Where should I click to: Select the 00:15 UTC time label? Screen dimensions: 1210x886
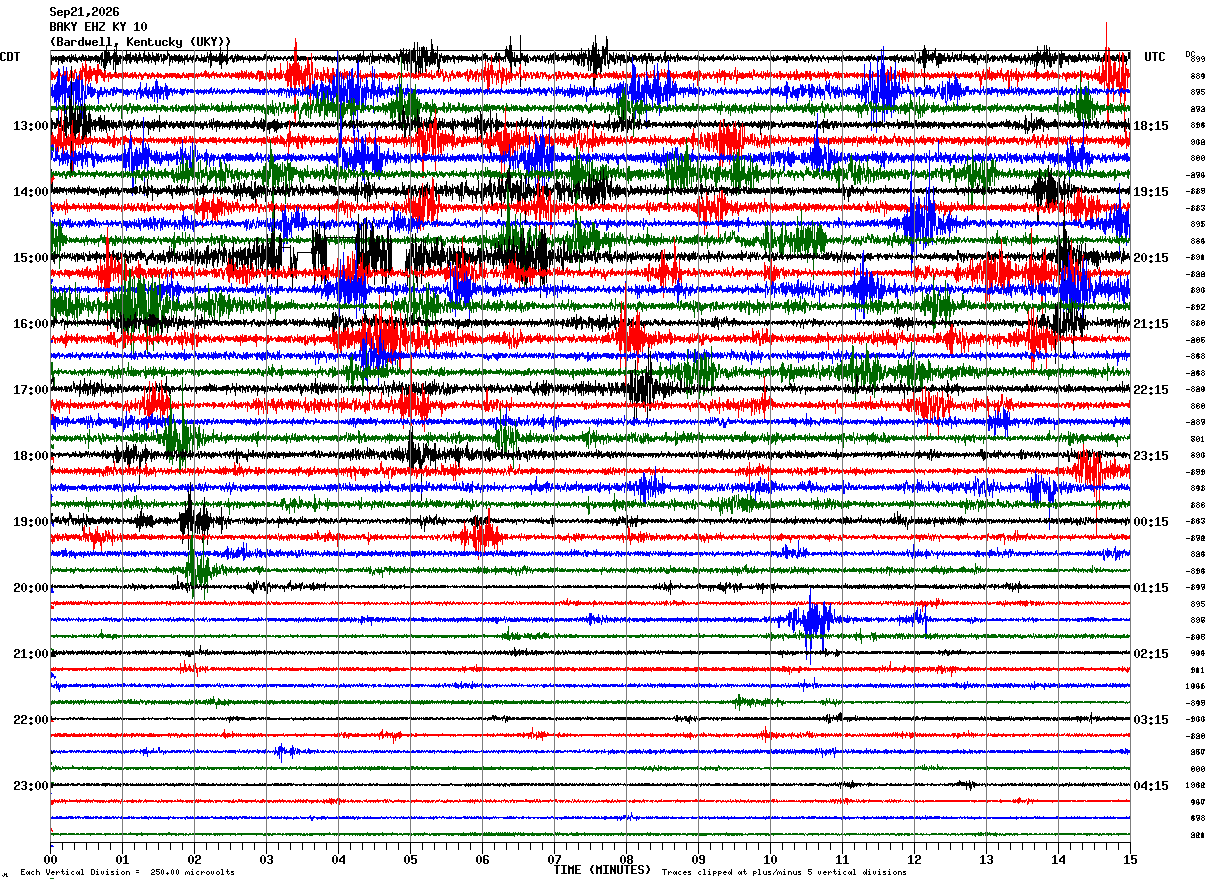tap(1151, 522)
